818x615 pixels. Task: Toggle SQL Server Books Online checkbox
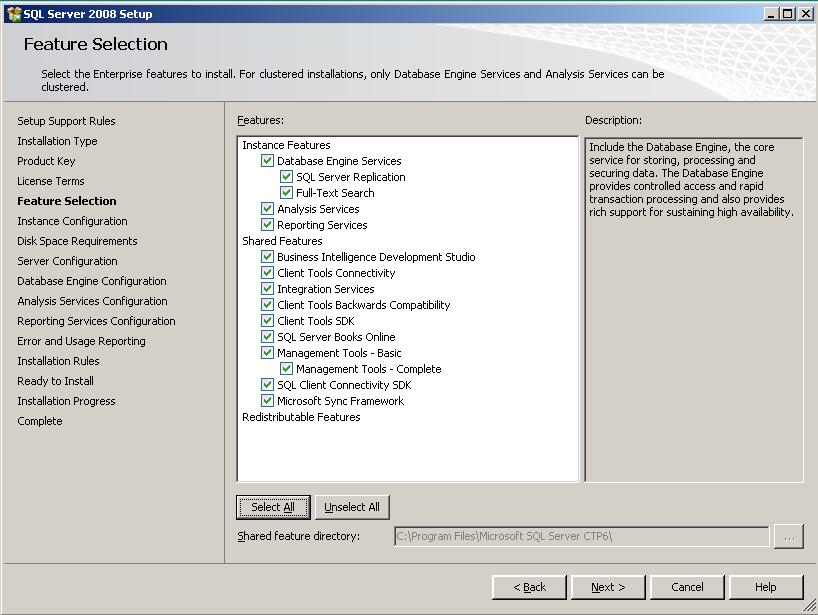[x=267, y=337]
